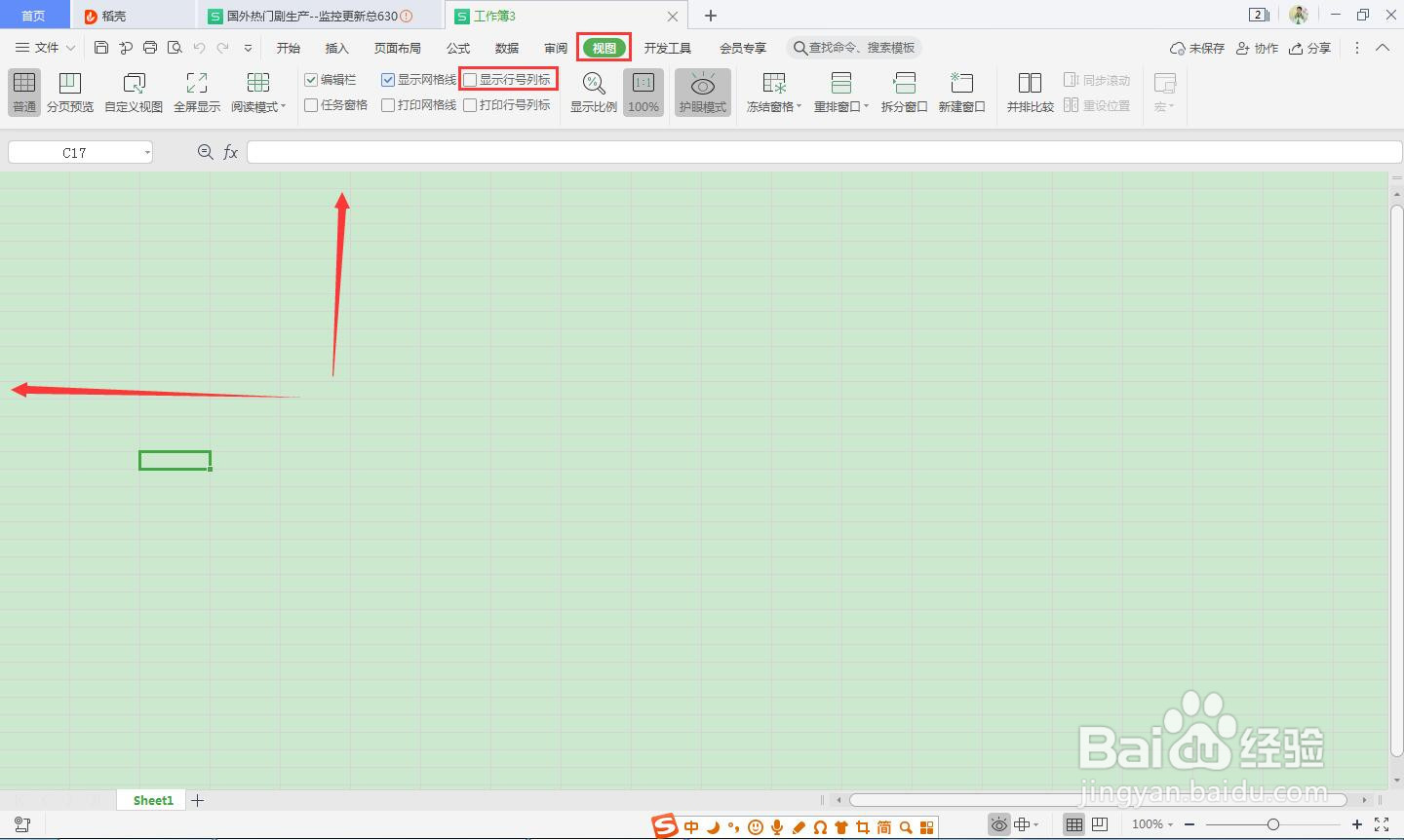Click the save icon in quick access toolbar
Screen dimensions: 1404x840
101,48
